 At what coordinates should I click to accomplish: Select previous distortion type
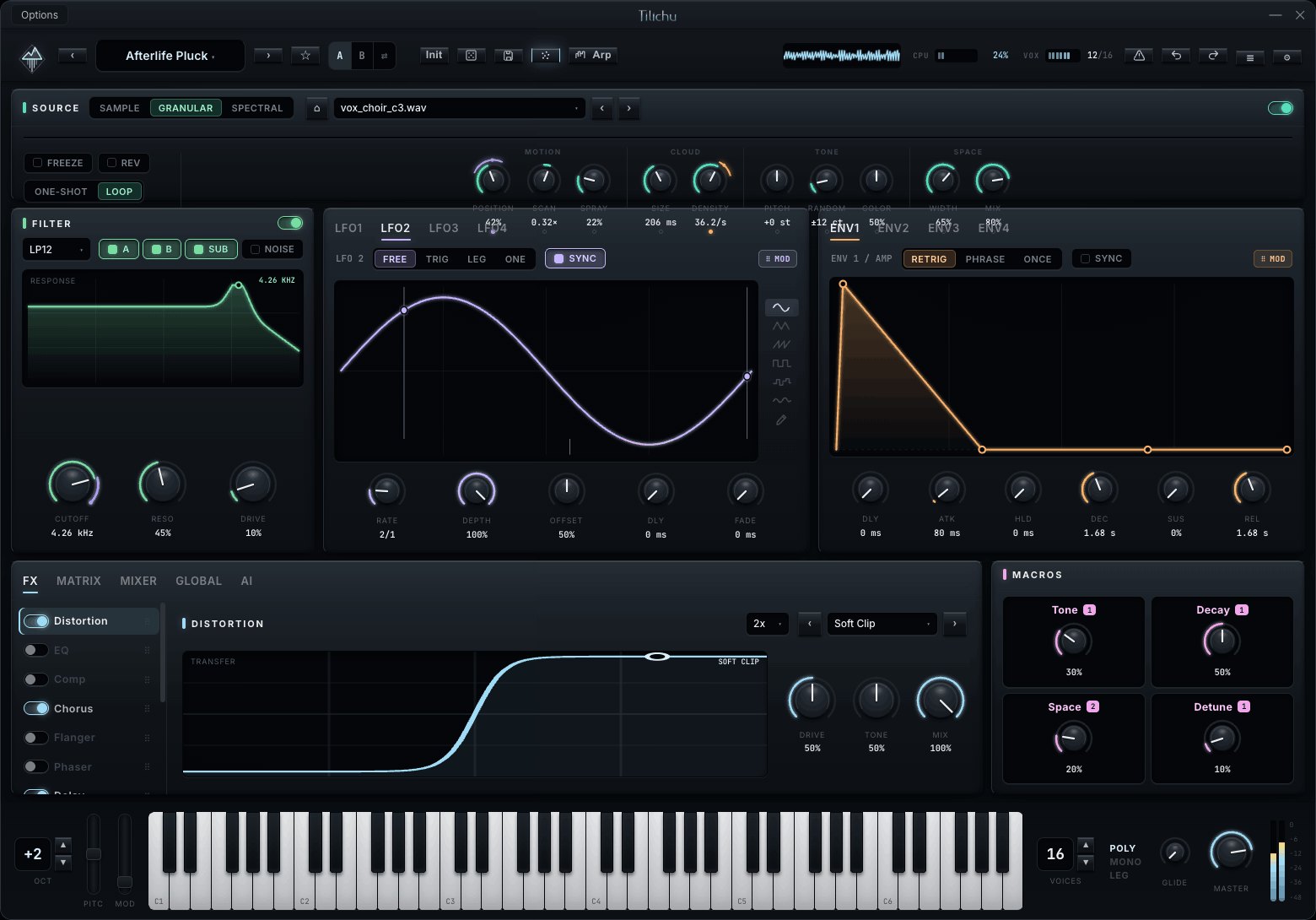(810, 624)
